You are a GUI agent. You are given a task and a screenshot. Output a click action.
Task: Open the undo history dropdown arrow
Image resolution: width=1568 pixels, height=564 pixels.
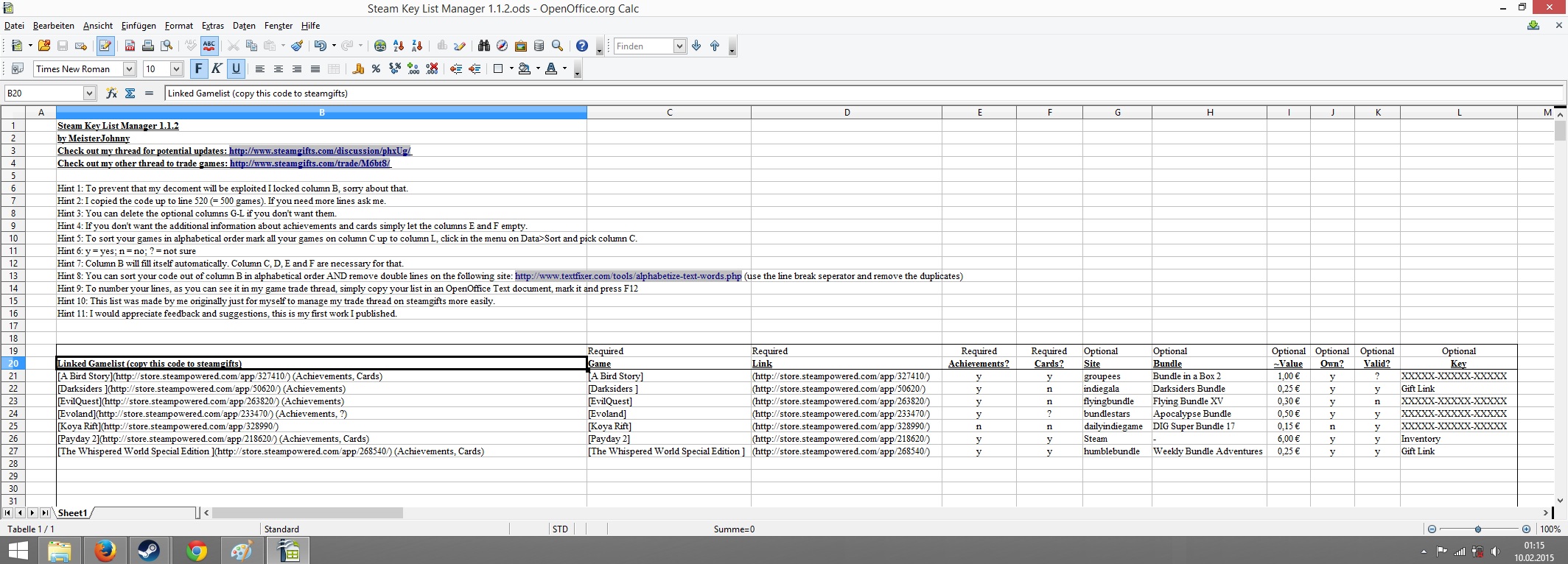[334, 46]
